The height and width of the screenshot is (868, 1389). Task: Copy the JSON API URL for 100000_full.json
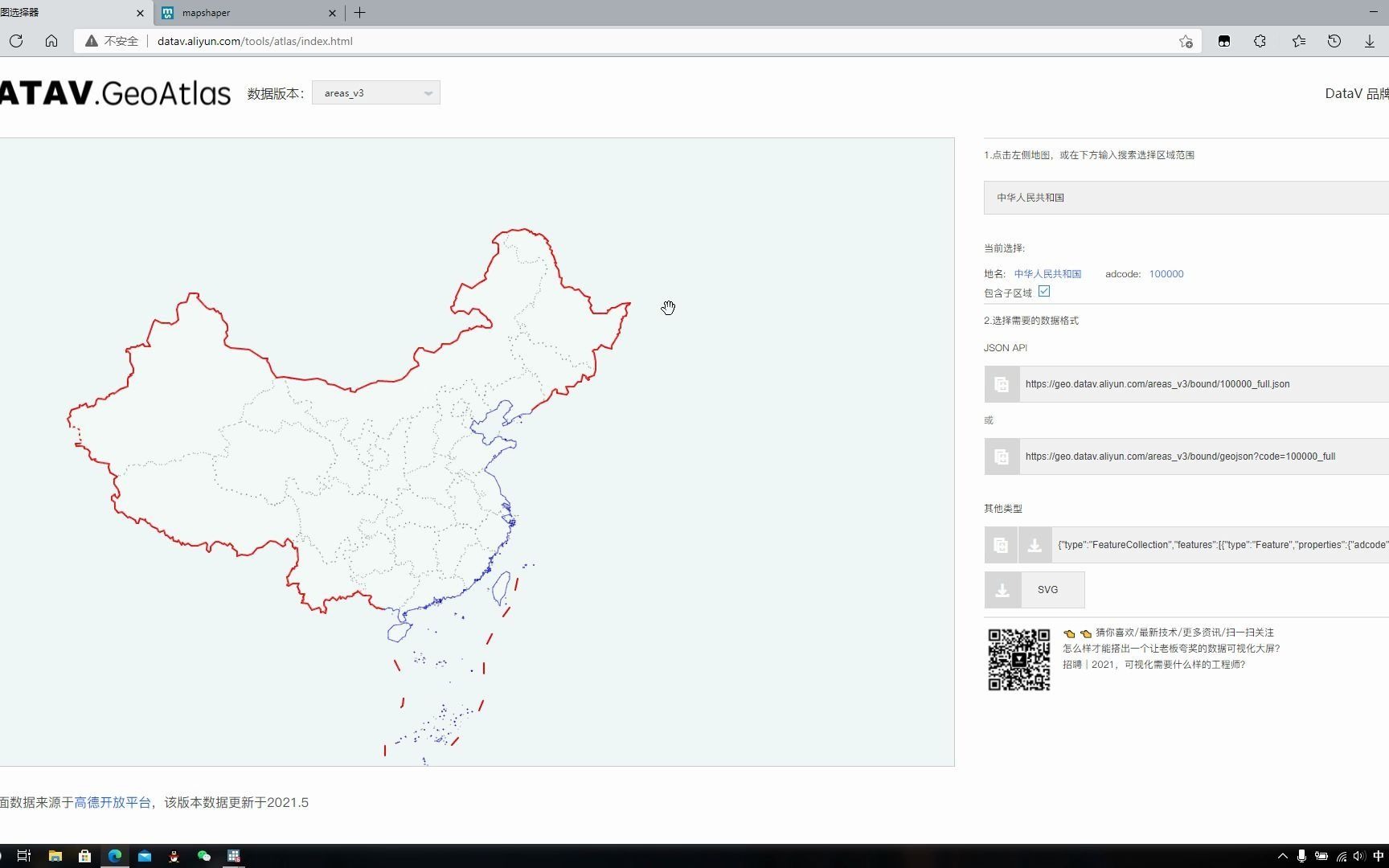pyautogui.click(x=1002, y=384)
